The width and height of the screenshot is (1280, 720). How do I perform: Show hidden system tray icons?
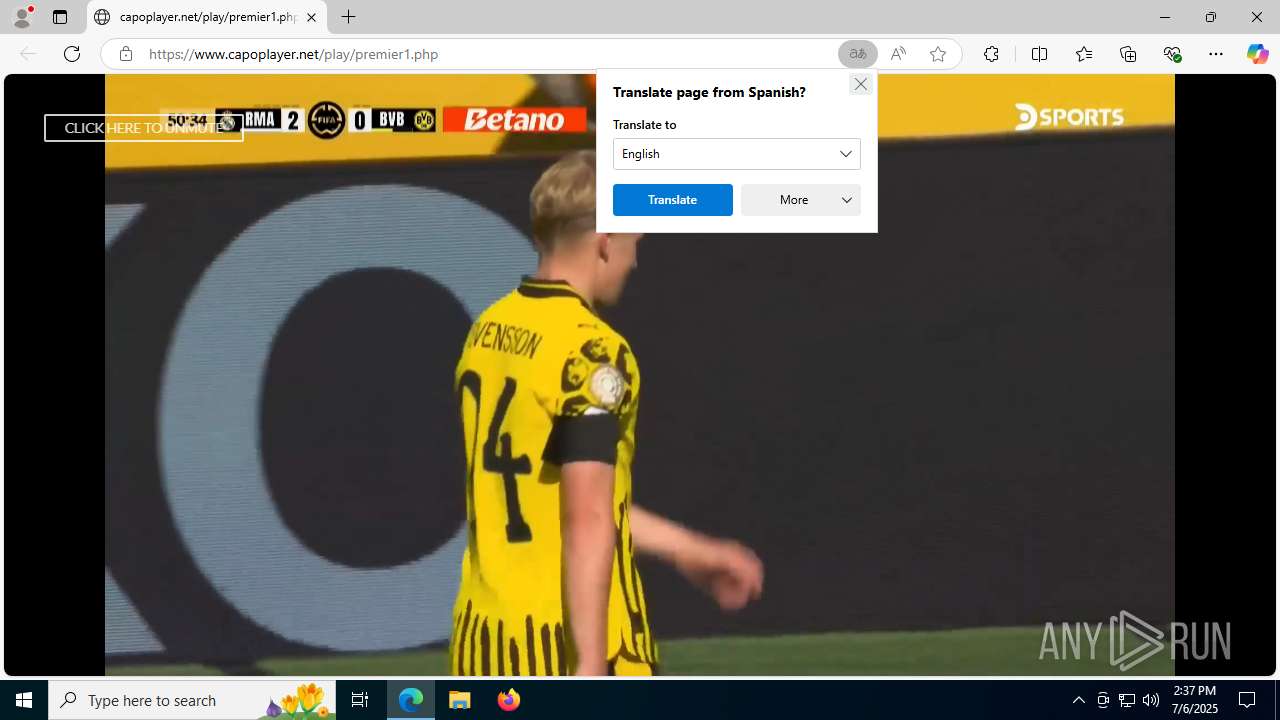pyautogui.click(x=1078, y=700)
